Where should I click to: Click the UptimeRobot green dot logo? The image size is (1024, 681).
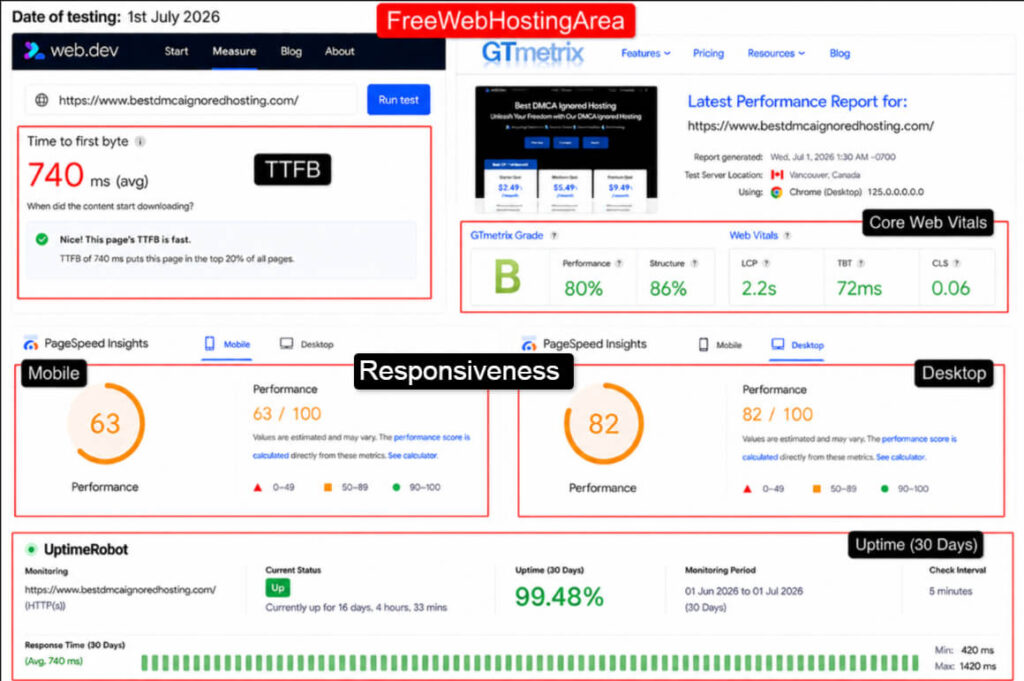point(31,549)
